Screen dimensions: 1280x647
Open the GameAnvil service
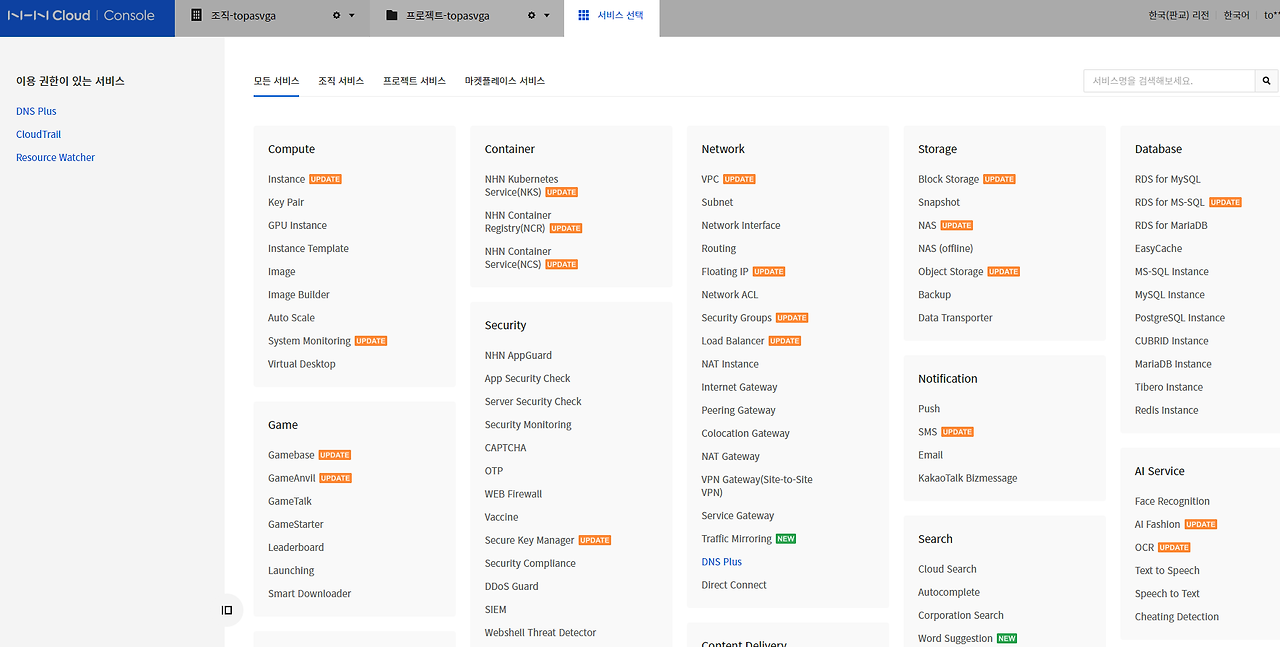[x=291, y=478]
